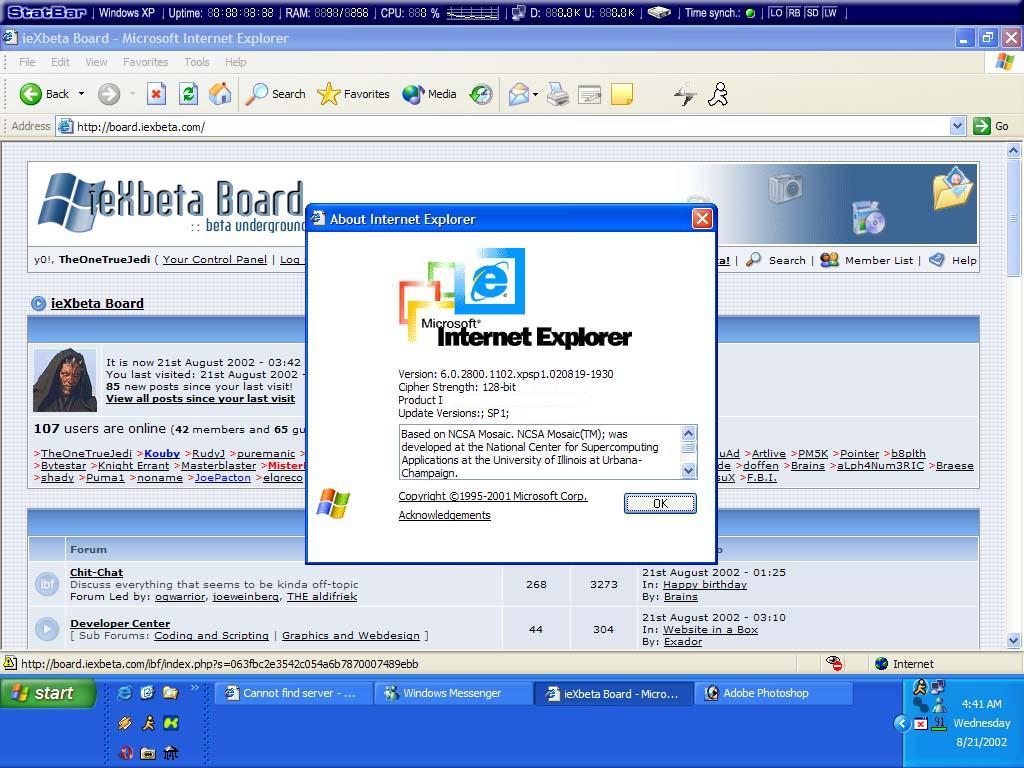Click the yellow note toolbar icon
1024x768 pixels.
622,94
